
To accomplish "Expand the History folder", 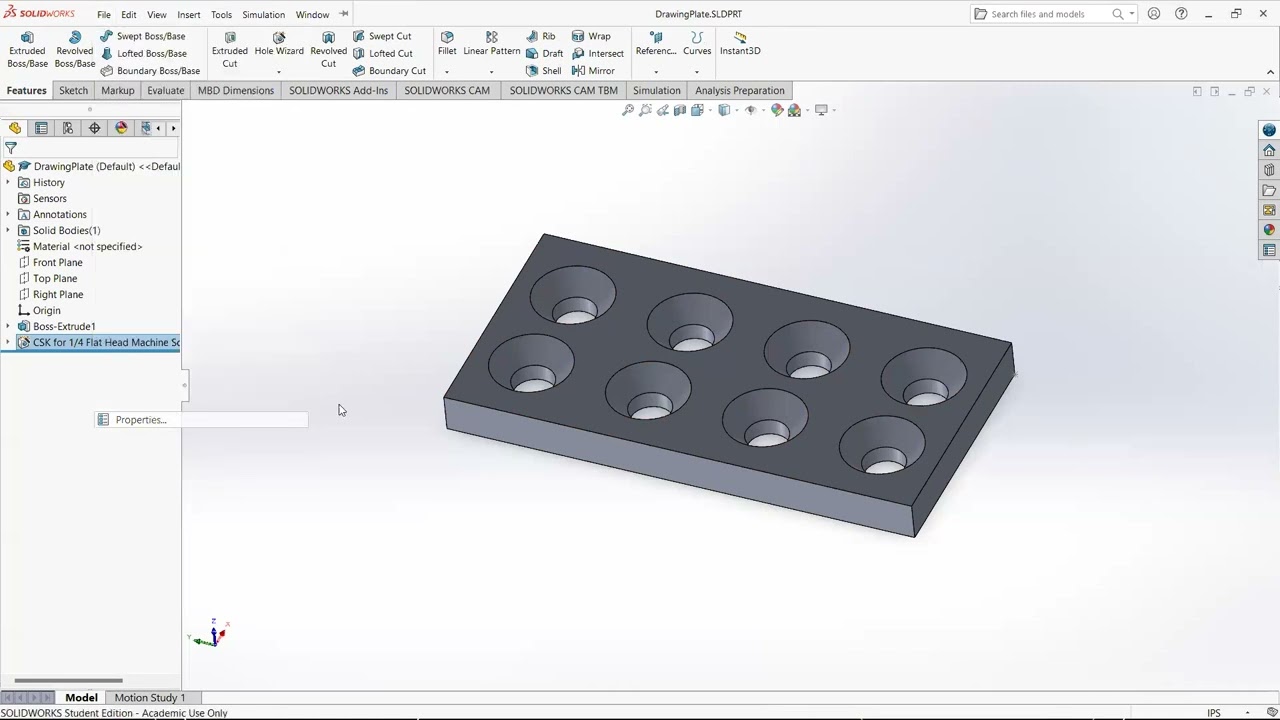I will tap(8, 183).
